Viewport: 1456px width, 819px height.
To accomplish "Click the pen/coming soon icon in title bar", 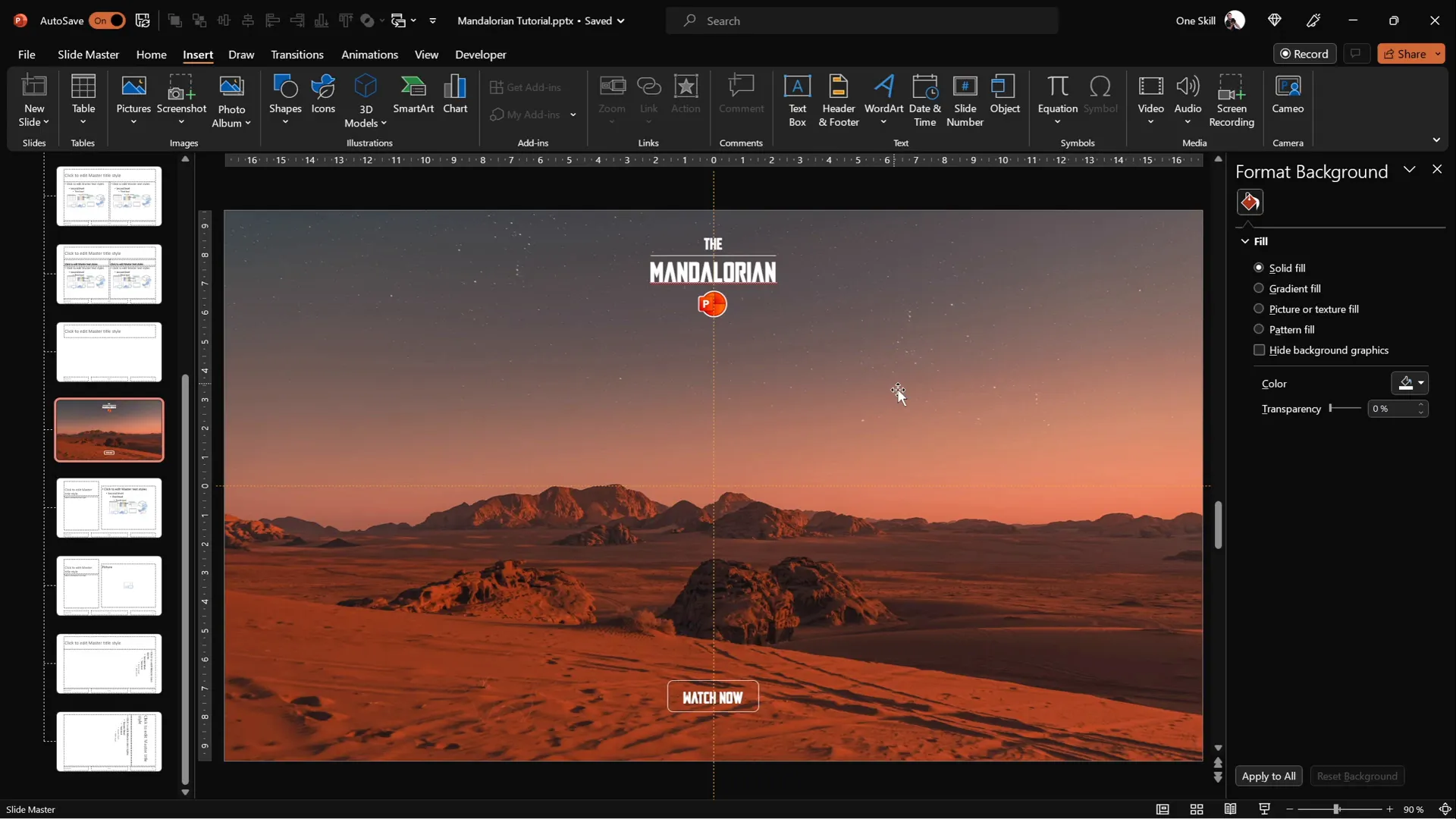I will 1313,20.
